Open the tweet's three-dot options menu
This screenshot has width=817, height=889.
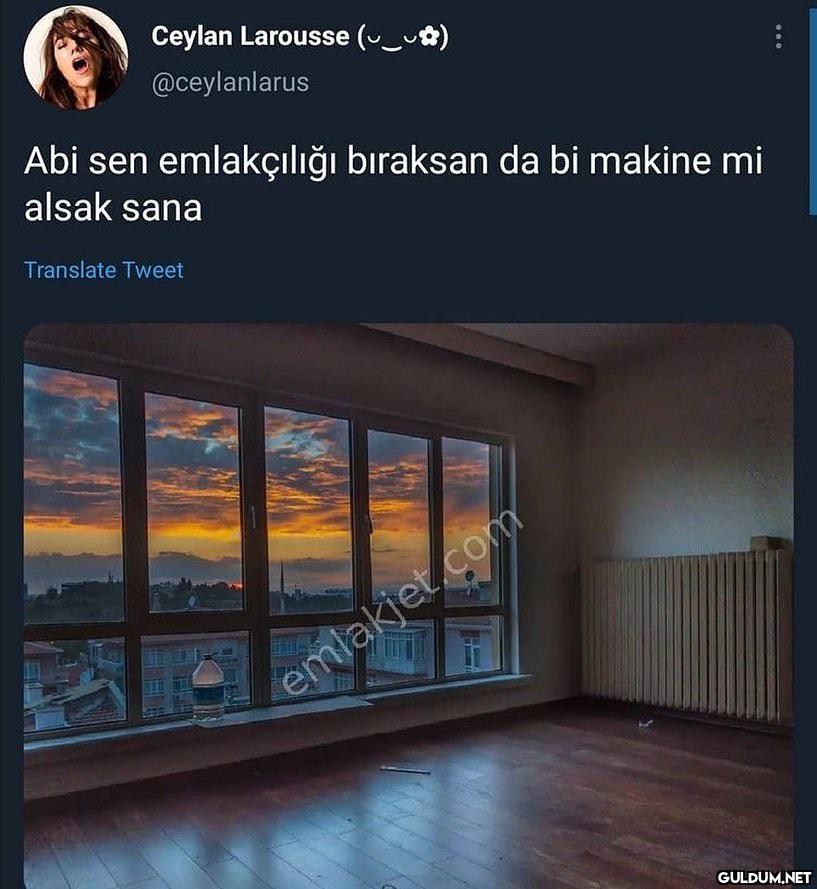[x=778, y=36]
